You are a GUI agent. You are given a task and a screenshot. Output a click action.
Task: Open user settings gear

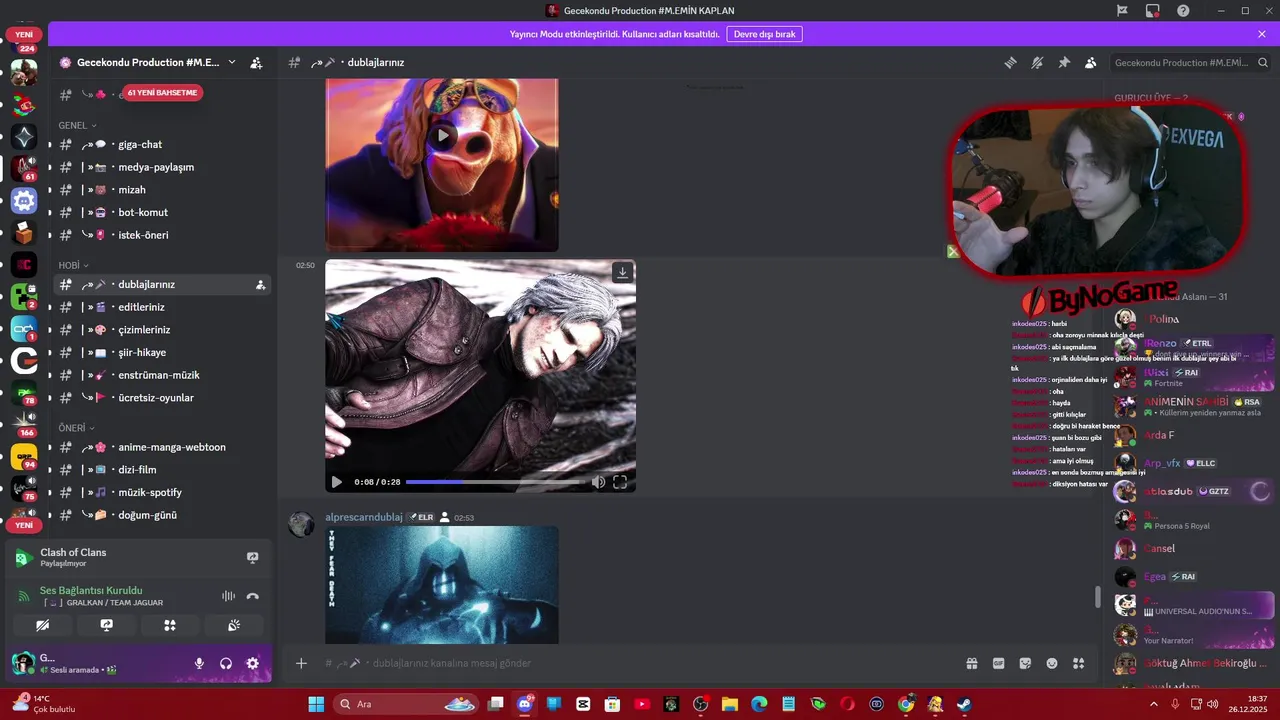coord(252,663)
